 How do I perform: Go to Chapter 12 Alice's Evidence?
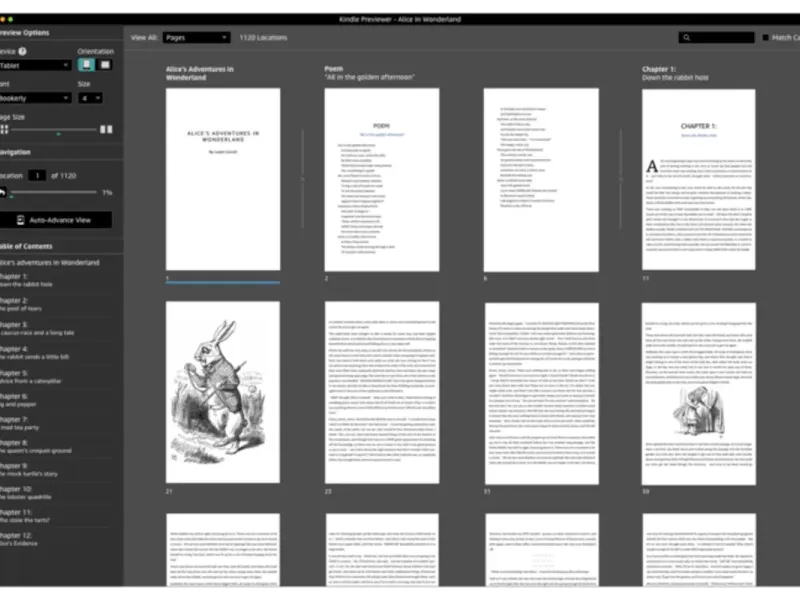coord(19,539)
